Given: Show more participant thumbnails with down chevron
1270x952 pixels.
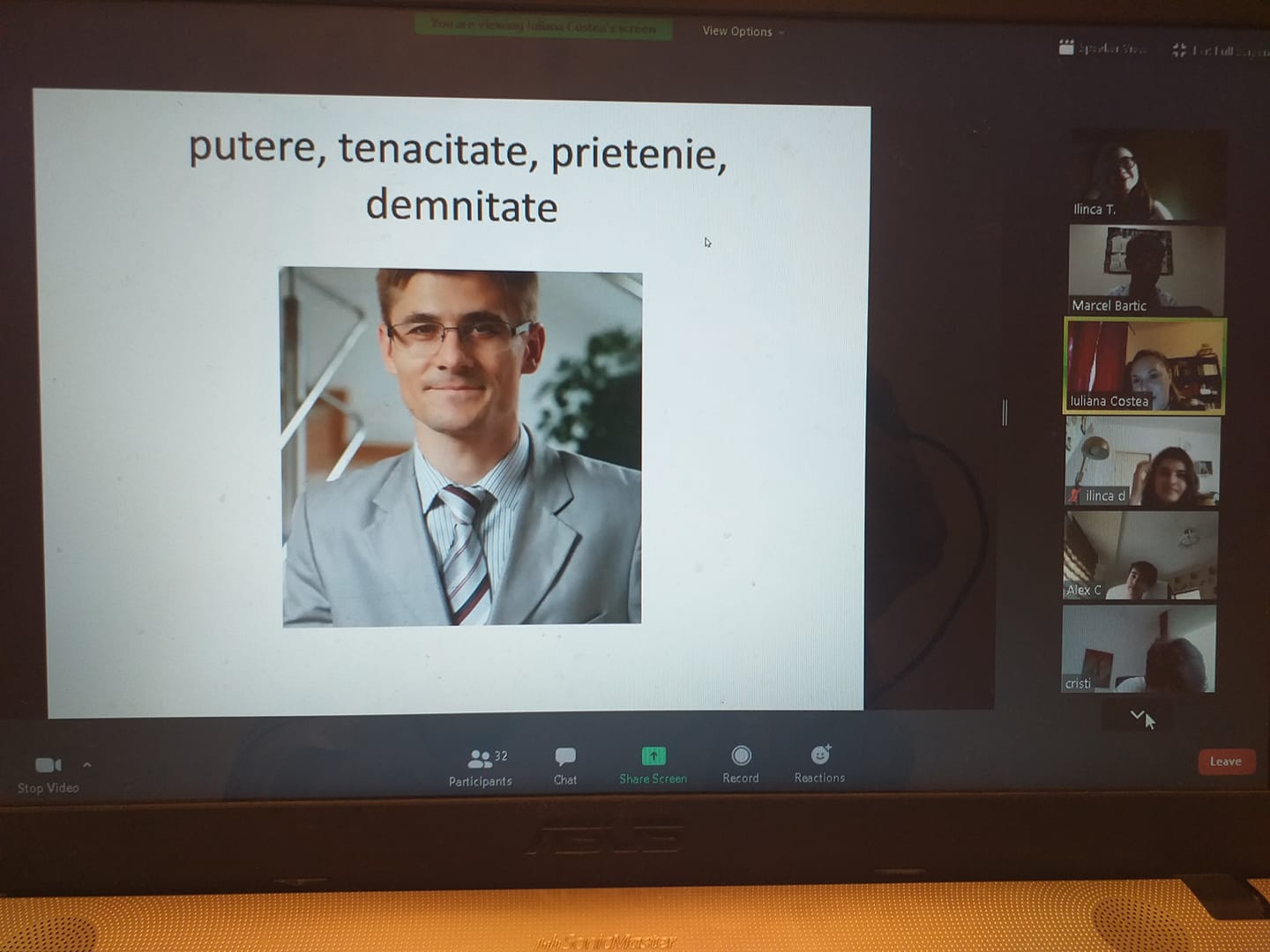Looking at the screenshot, I should (x=1137, y=715).
